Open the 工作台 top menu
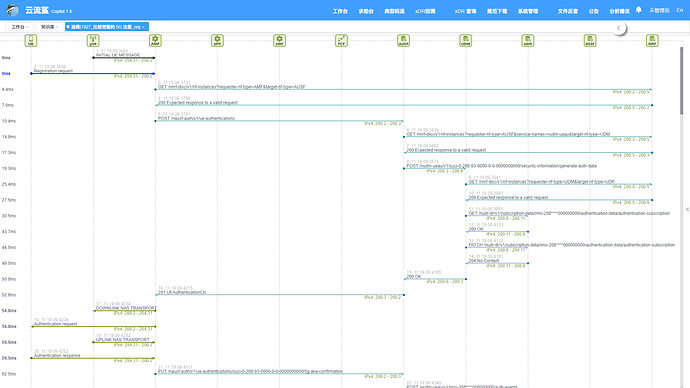The height and width of the screenshot is (388, 690). 340,11
